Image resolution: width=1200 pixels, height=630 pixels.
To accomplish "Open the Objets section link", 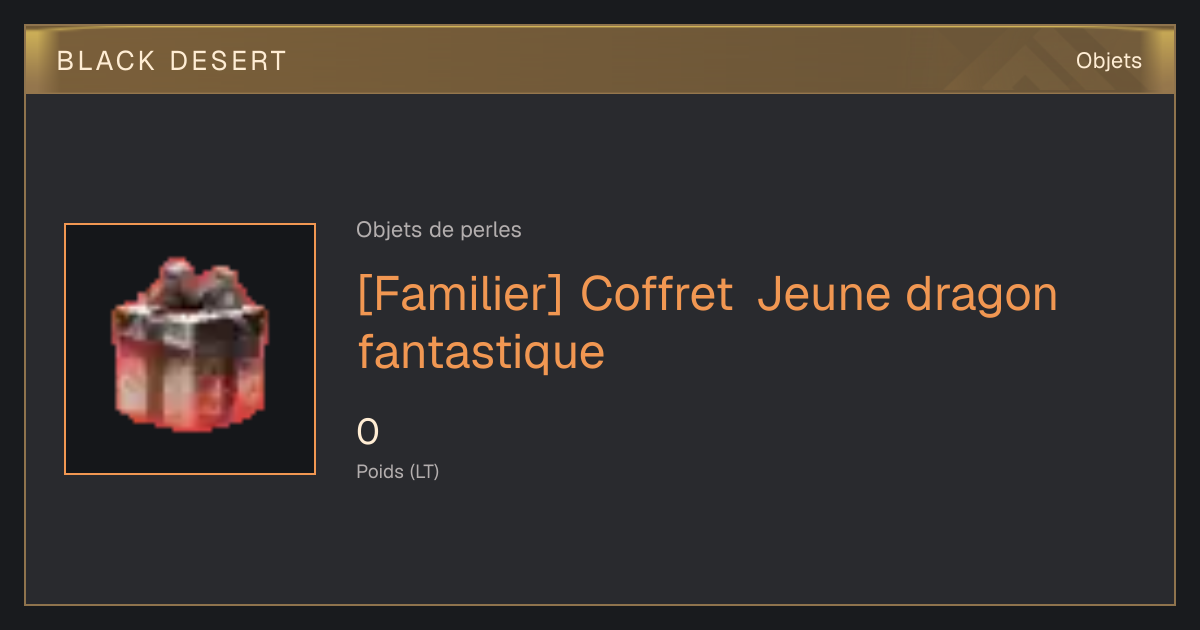I will point(1109,61).
